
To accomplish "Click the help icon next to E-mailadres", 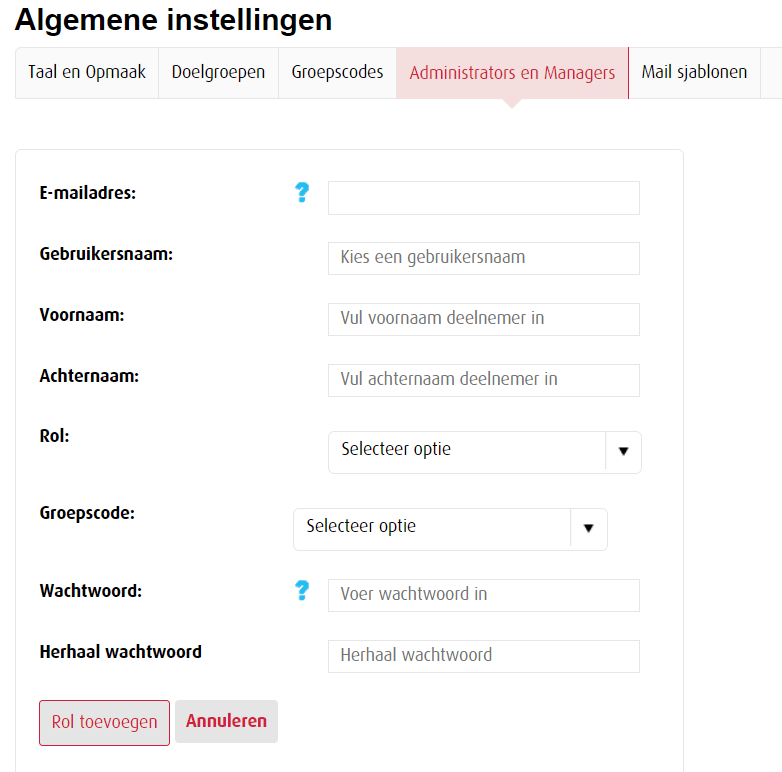I will [x=302, y=193].
